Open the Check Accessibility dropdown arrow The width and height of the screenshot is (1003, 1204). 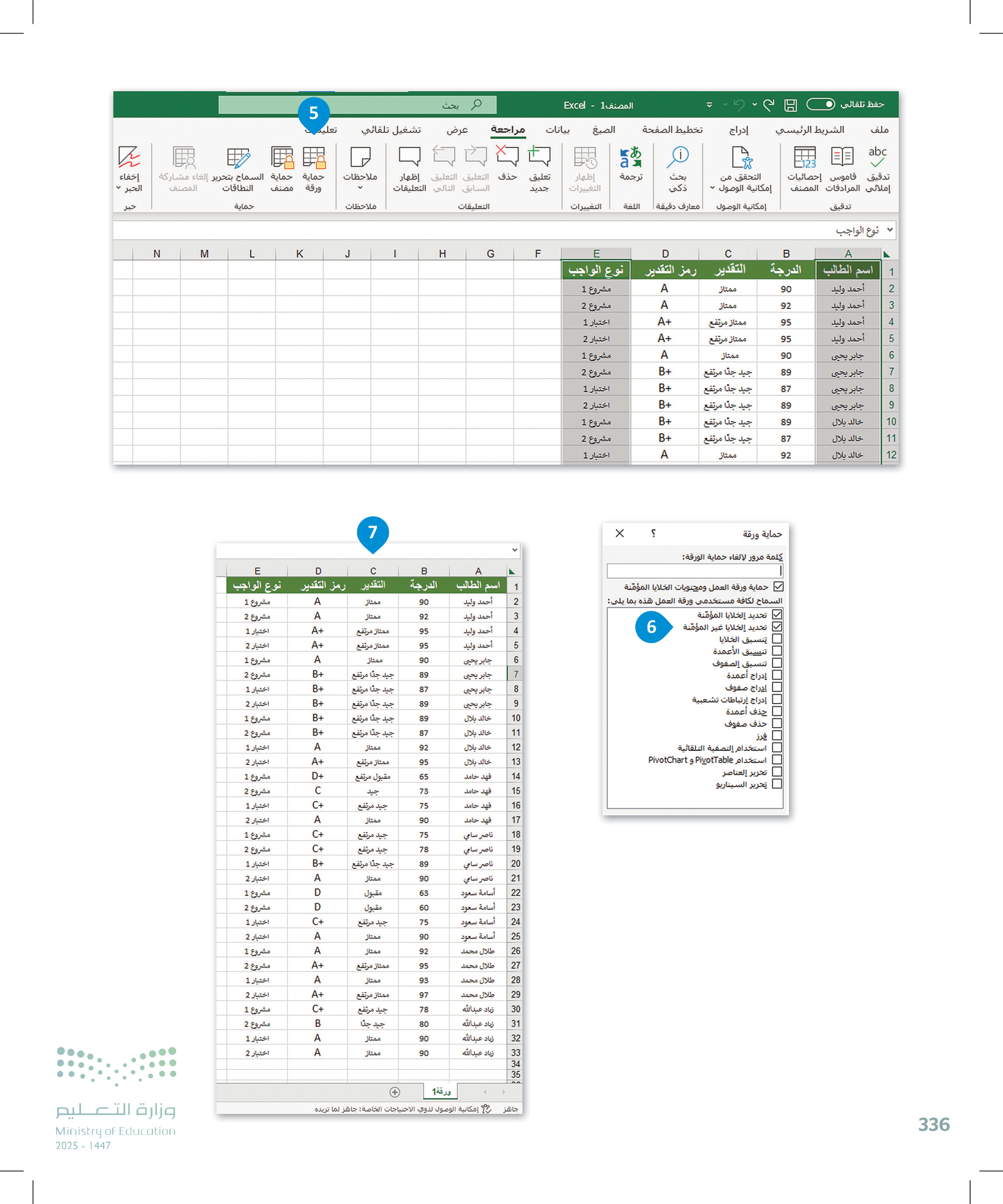712,188
